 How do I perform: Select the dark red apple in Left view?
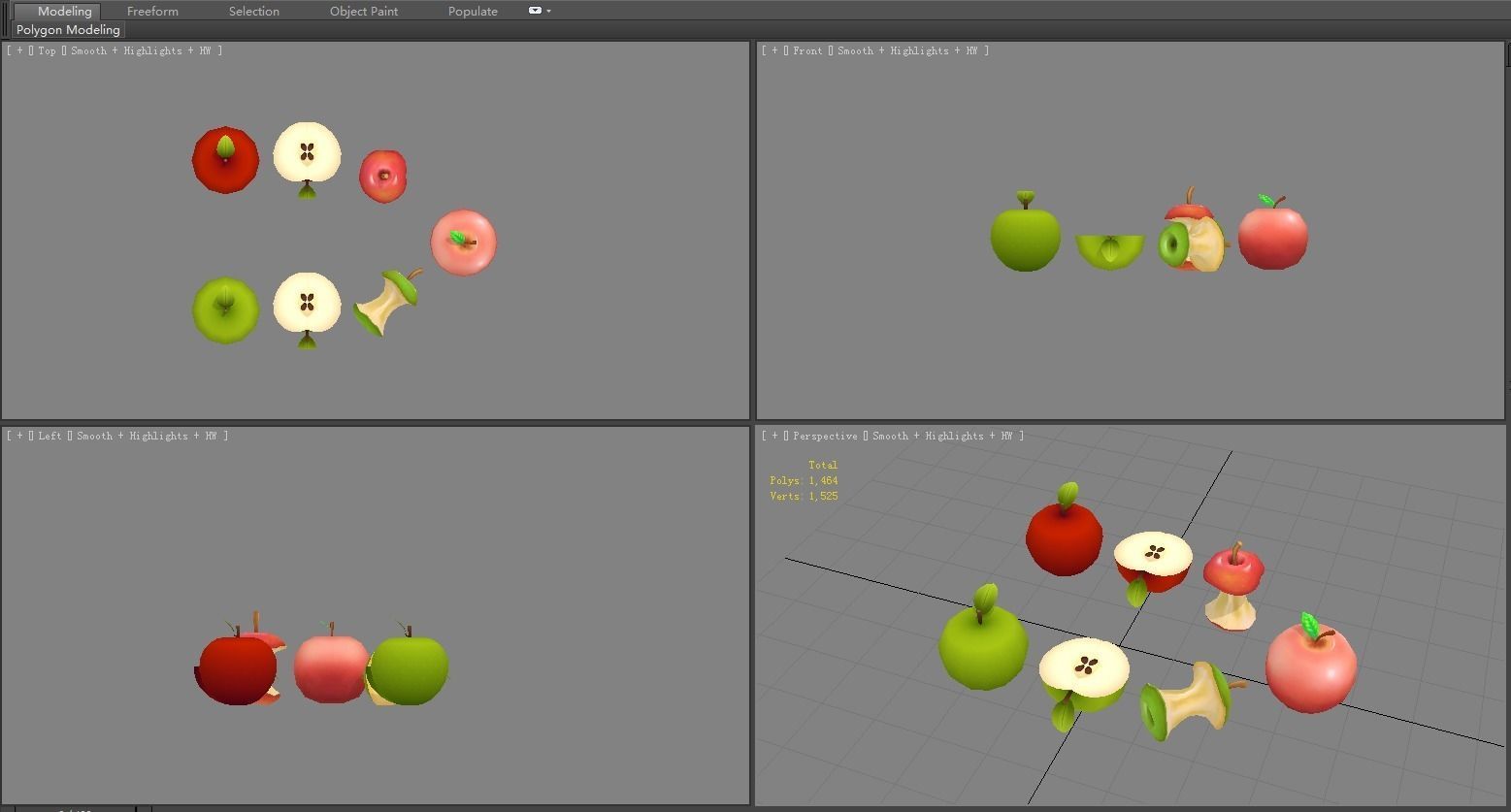coord(236,667)
